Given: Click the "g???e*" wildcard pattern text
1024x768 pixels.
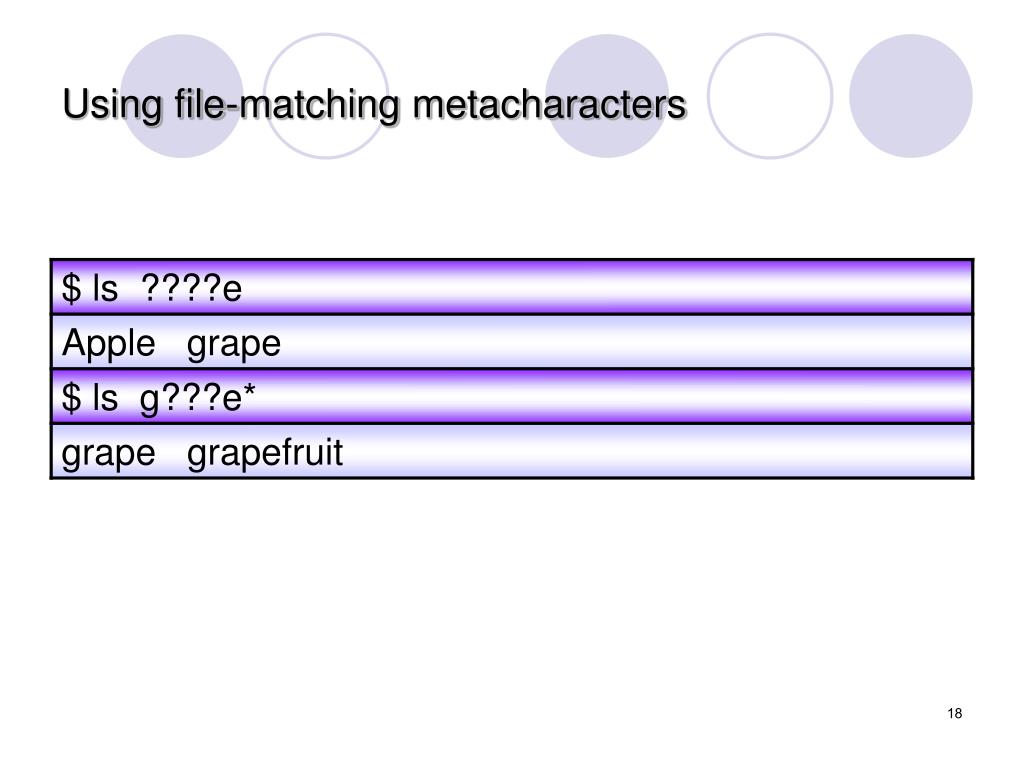Looking at the screenshot, I should (197, 398).
